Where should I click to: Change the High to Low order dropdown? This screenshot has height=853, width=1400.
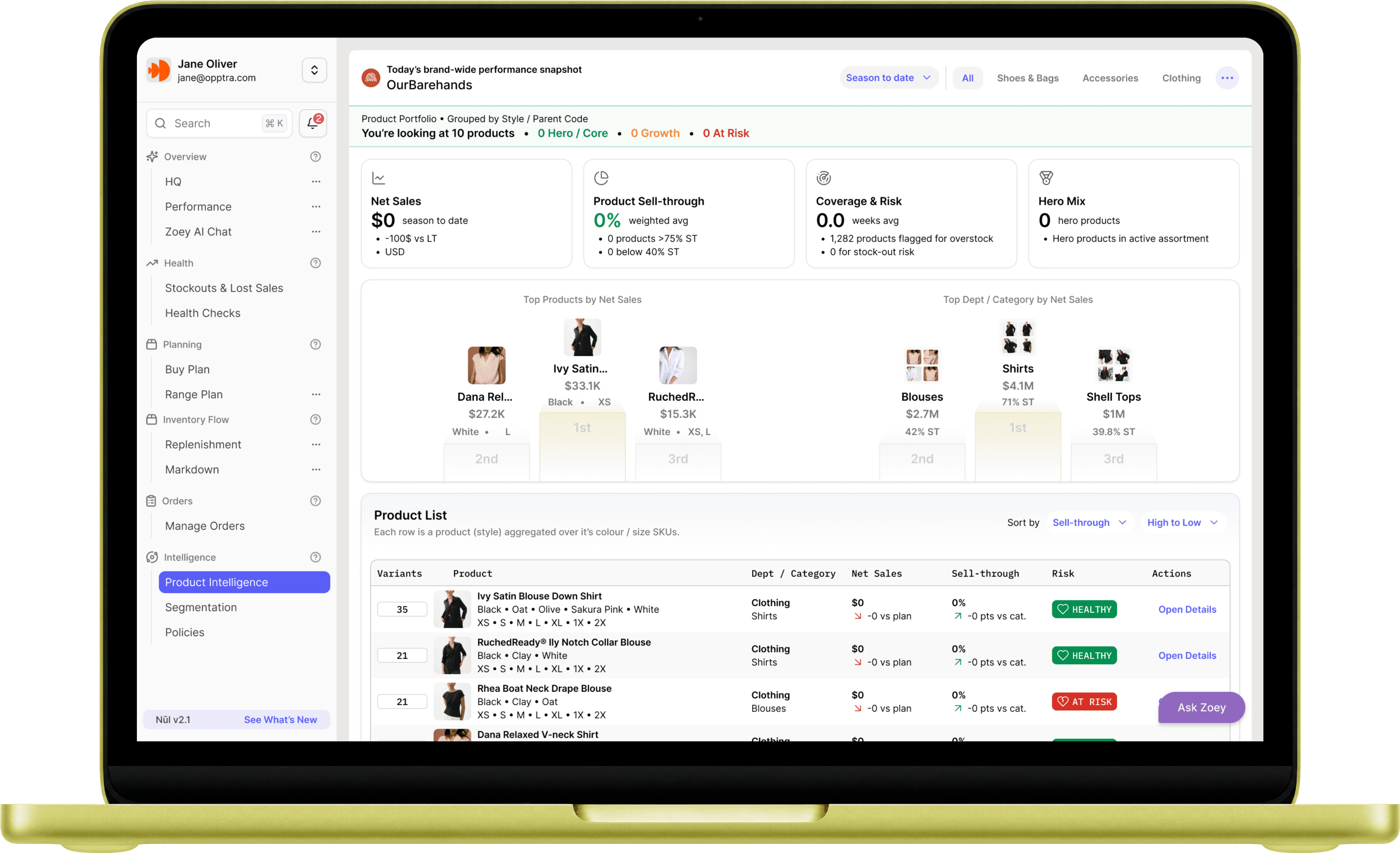1182,523
